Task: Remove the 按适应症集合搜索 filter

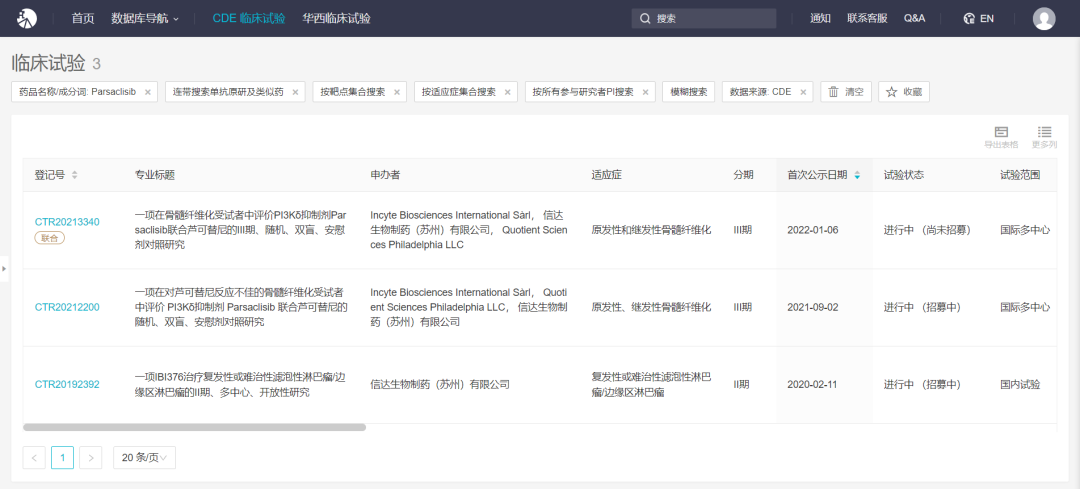Action: click(x=507, y=92)
